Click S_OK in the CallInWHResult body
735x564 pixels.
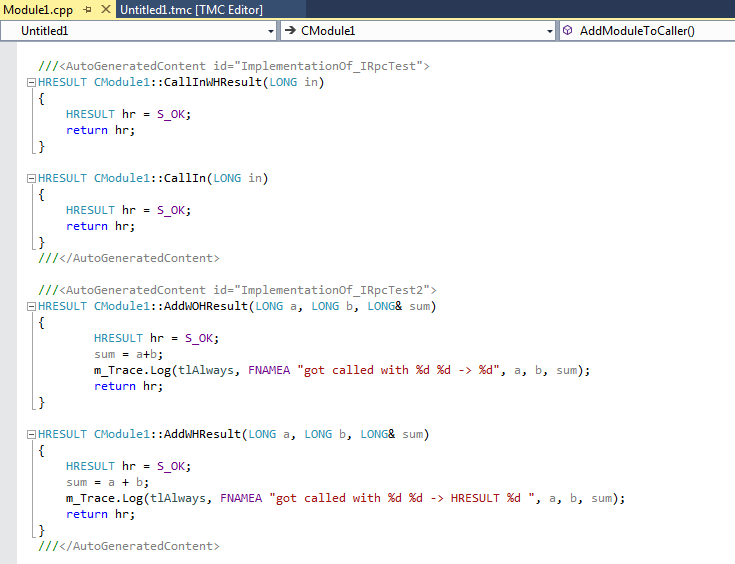tap(171, 114)
